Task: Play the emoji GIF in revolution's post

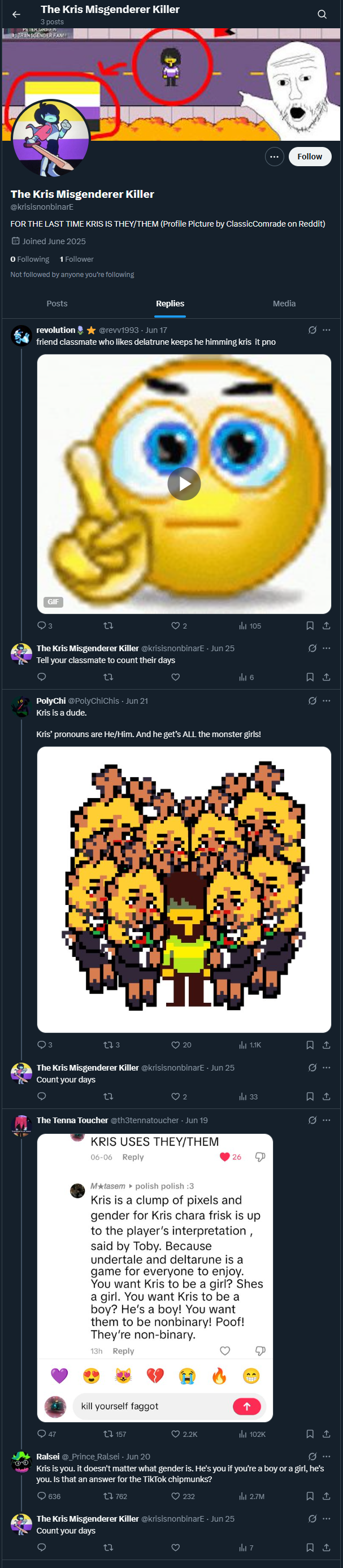Action: tap(184, 484)
